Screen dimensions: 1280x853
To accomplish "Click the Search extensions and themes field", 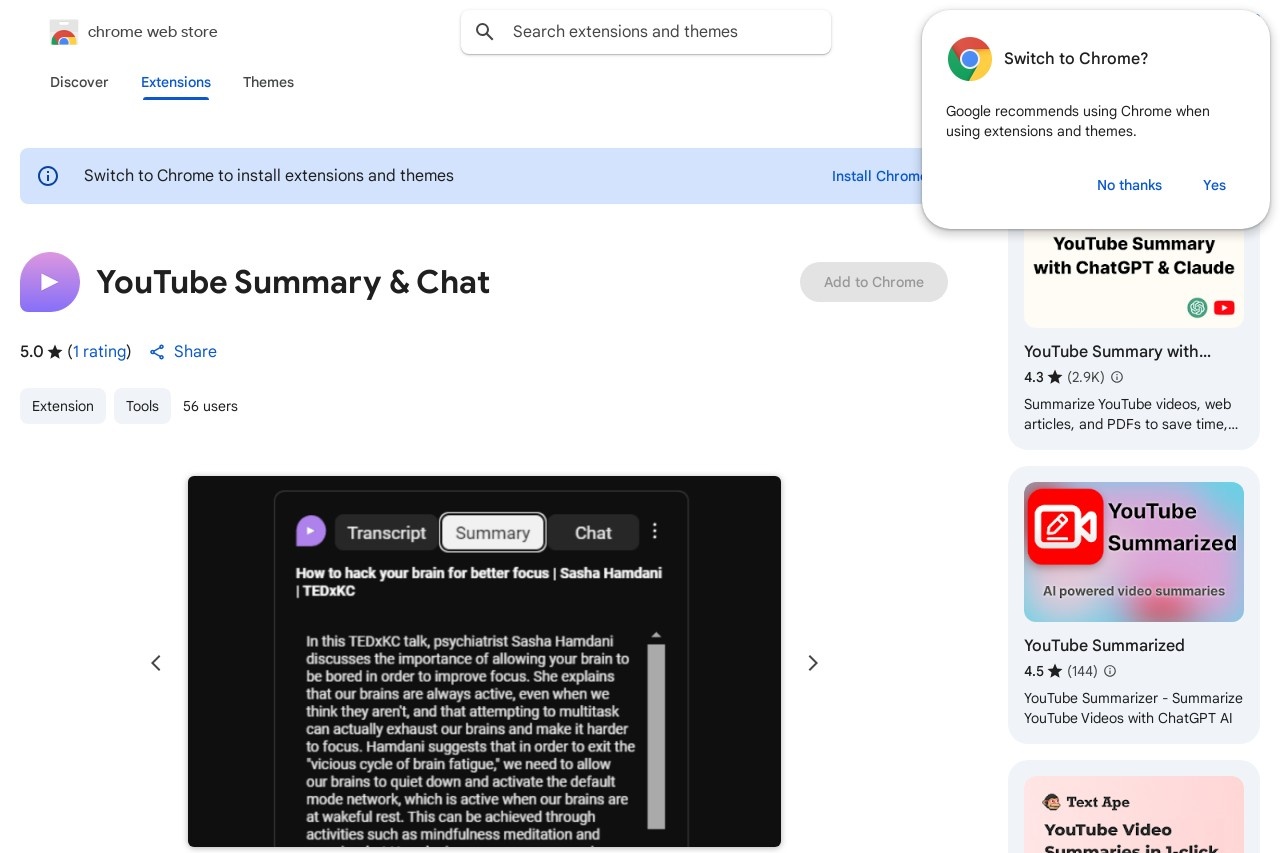I will pyautogui.click(x=646, y=32).
